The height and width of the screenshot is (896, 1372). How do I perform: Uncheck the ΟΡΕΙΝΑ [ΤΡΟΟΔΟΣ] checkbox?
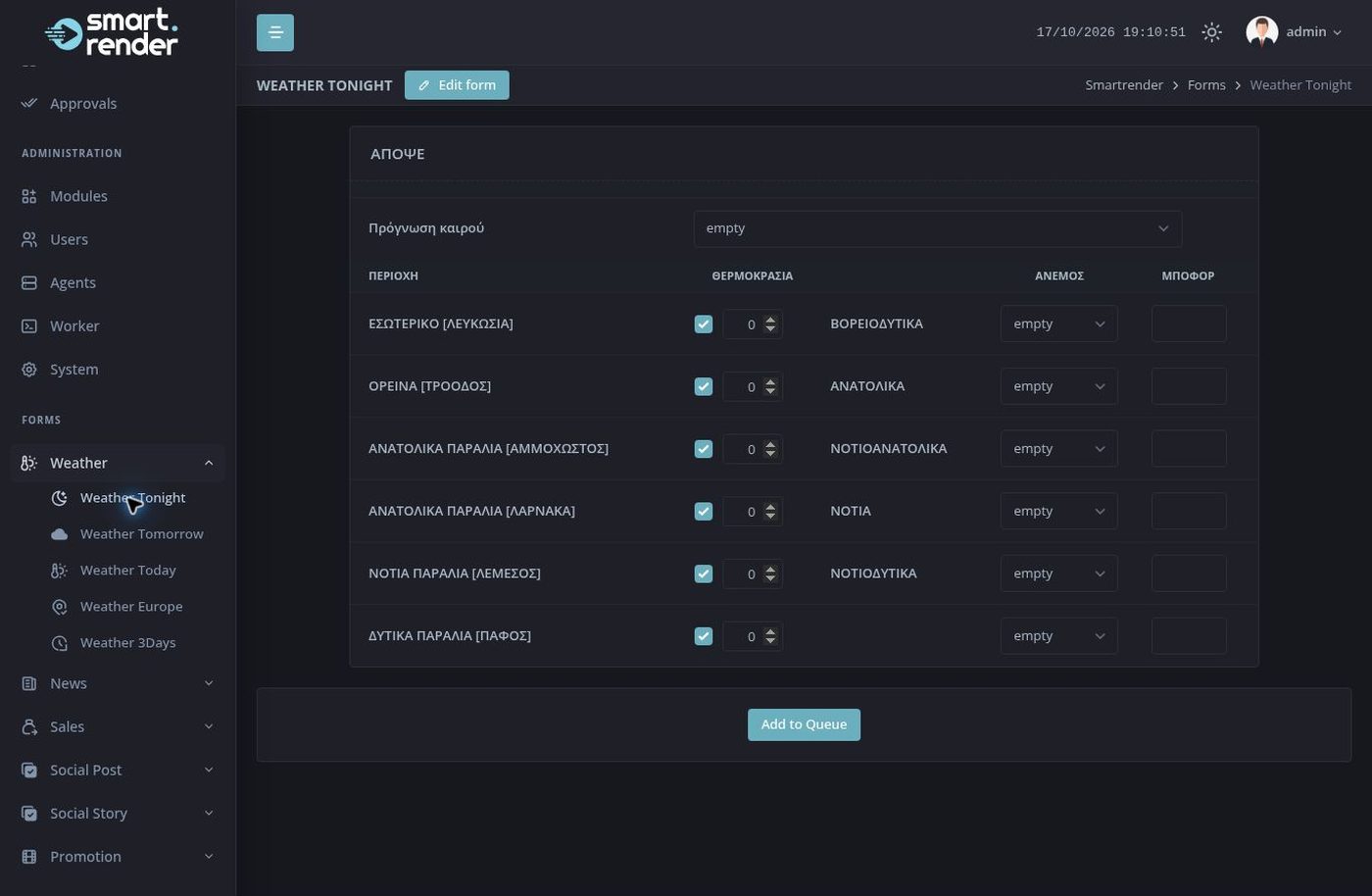(704, 386)
